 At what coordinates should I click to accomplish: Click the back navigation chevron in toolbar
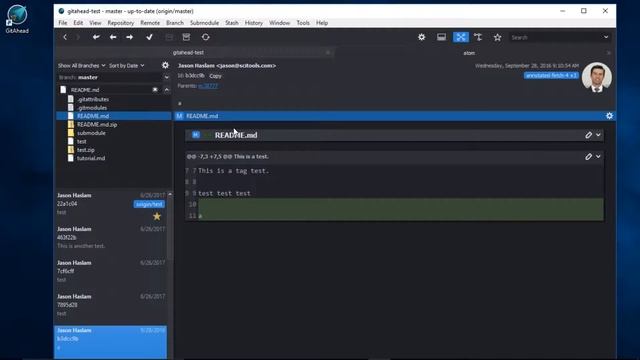[x=65, y=37]
